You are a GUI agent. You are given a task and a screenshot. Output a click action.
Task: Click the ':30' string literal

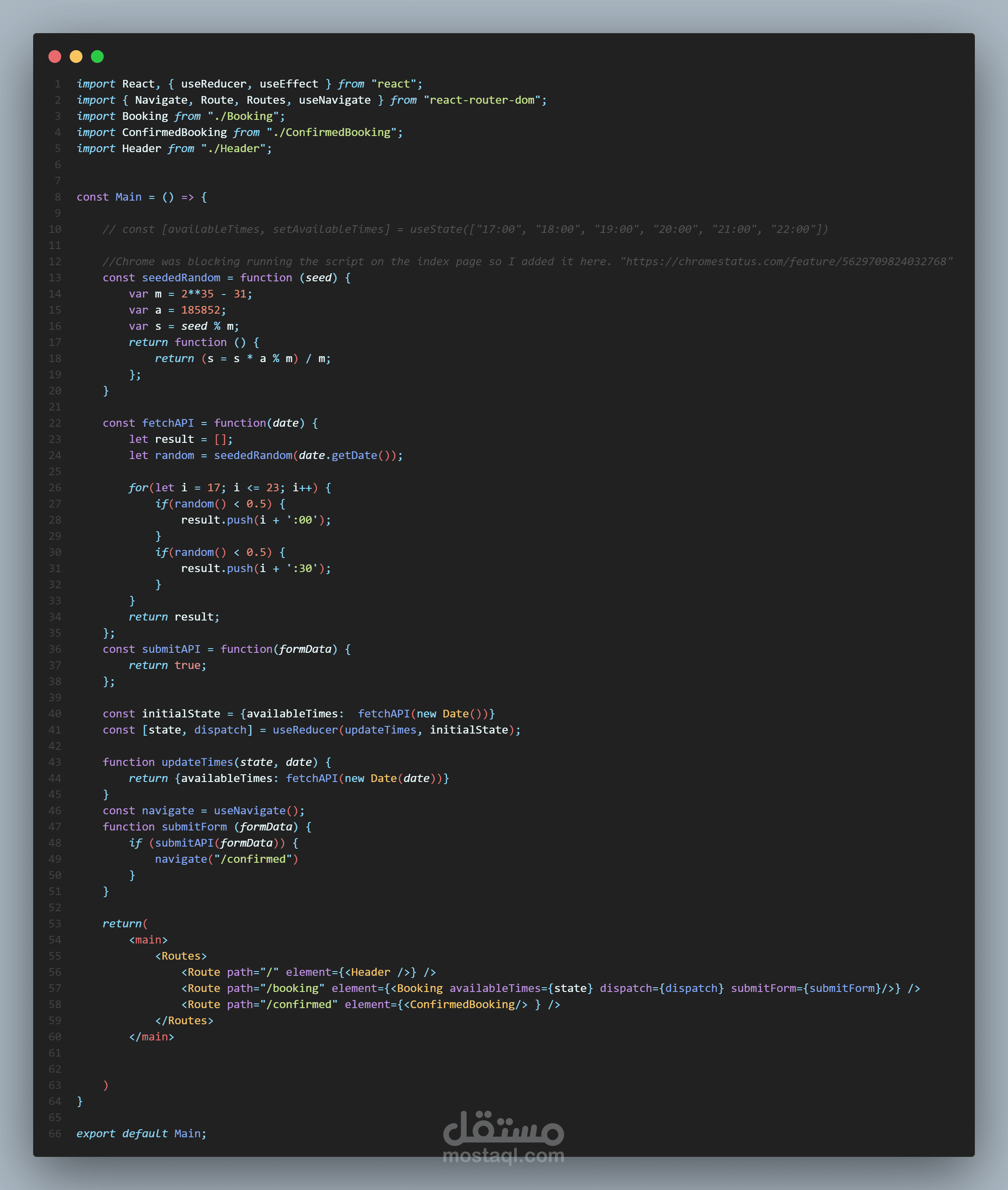(x=302, y=568)
